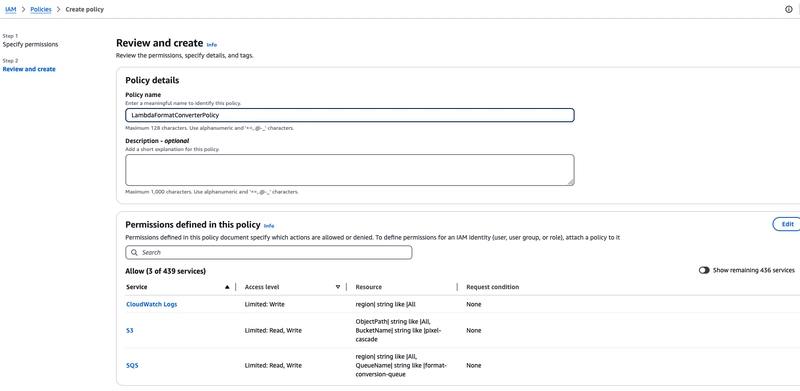Click into the Description text area

coord(350,170)
